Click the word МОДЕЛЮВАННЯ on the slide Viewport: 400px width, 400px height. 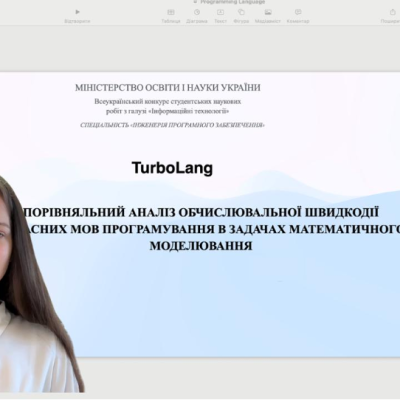pos(201,246)
